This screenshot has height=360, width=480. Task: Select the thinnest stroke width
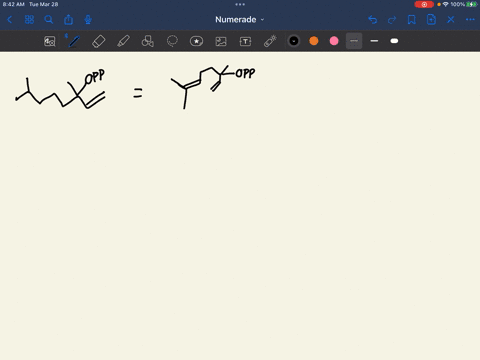pos(354,41)
